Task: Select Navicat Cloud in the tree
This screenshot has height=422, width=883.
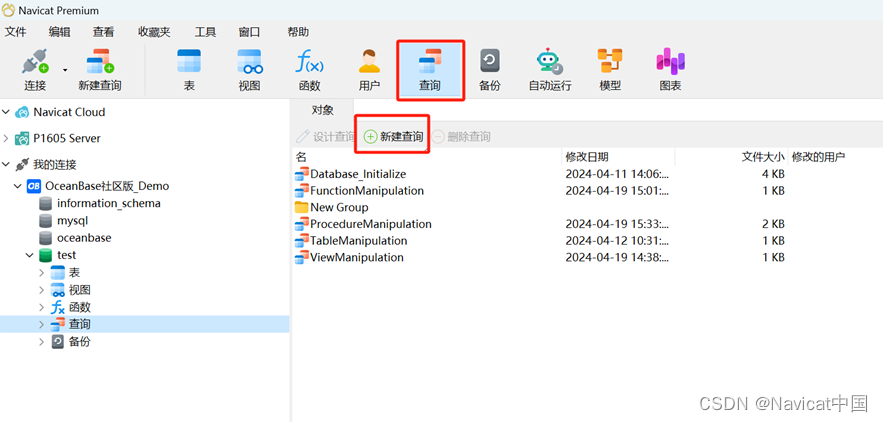Action: 69,112
